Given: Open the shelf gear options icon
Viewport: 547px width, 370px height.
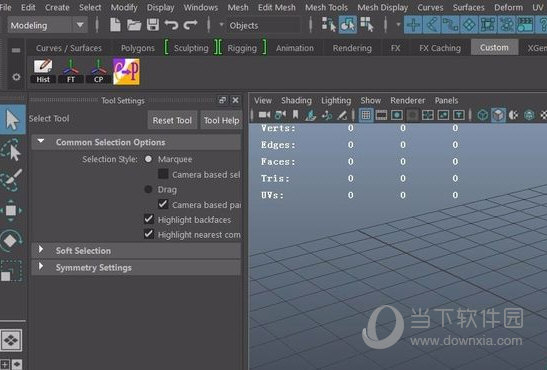Looking at the screenshot, I should coord(16,77).
